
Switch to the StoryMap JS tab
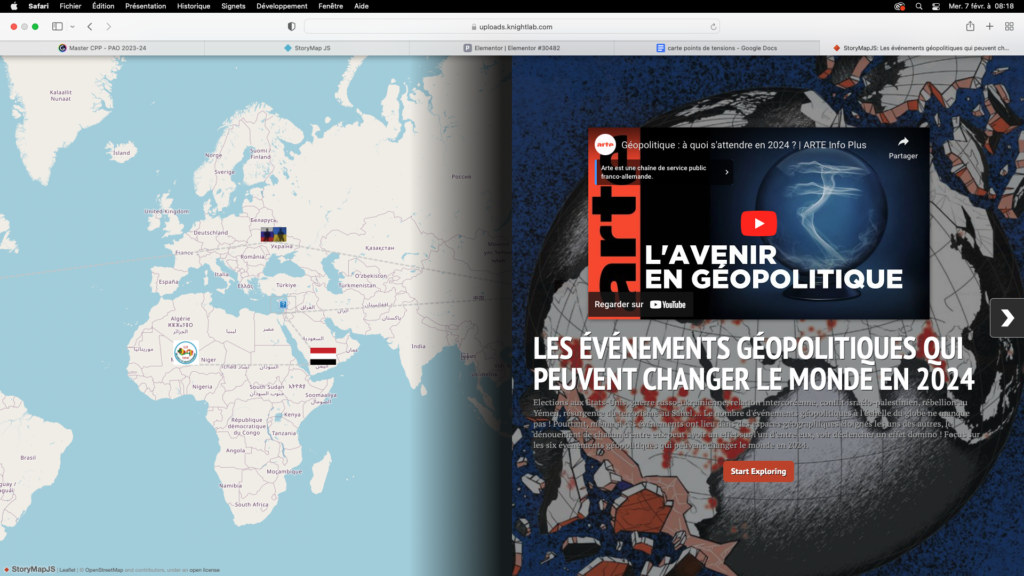307,48
